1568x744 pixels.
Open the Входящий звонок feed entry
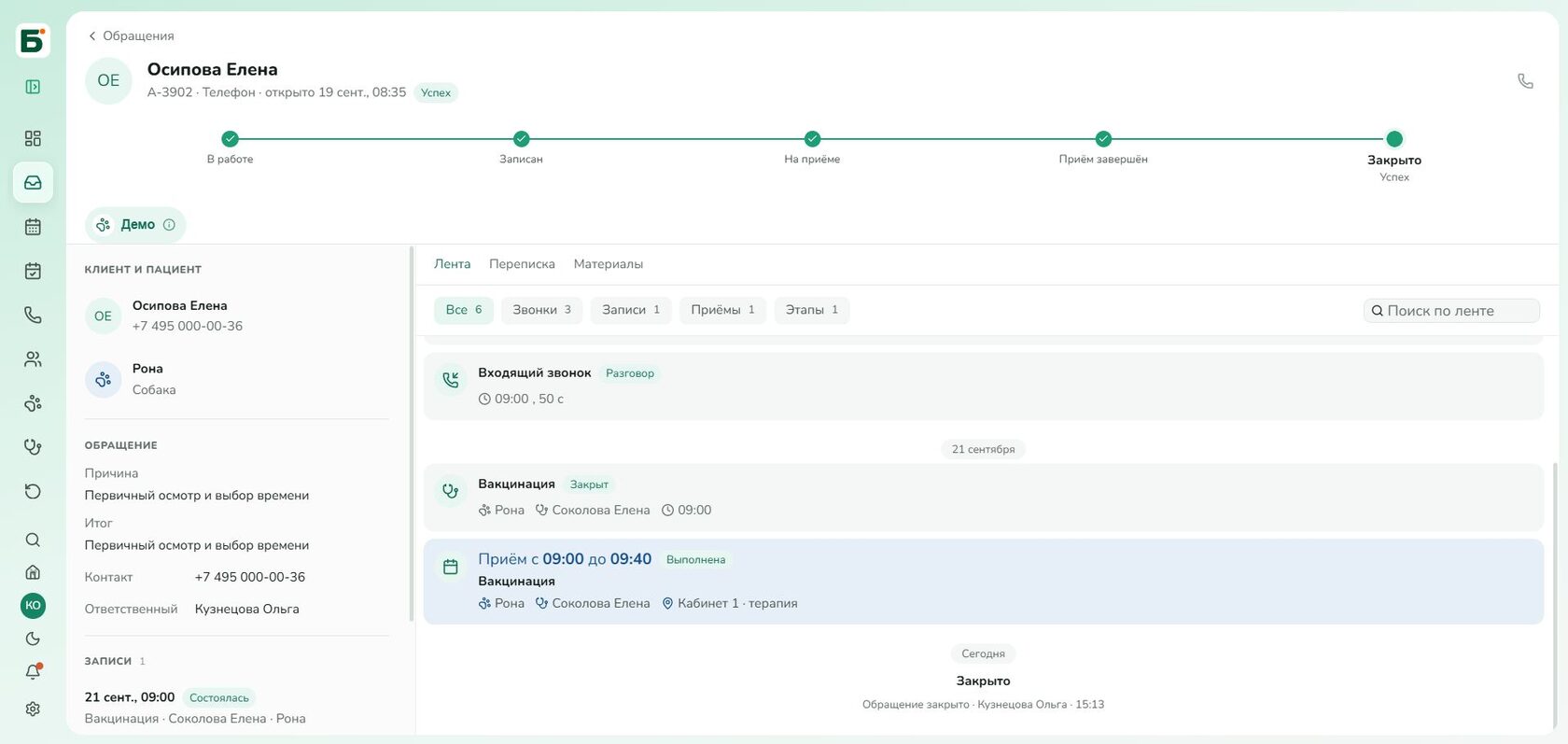(984, 386)
